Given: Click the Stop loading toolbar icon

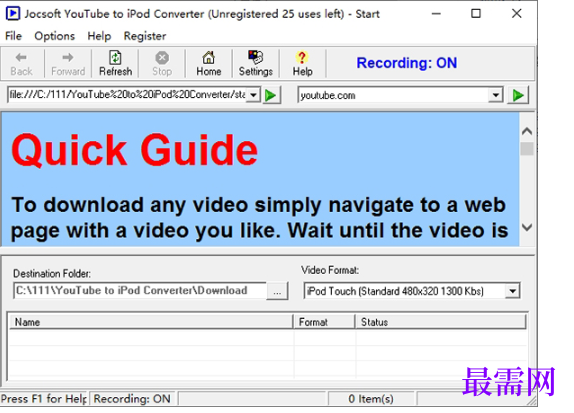Looking at the screenshot, I should [x=162, y=64].
